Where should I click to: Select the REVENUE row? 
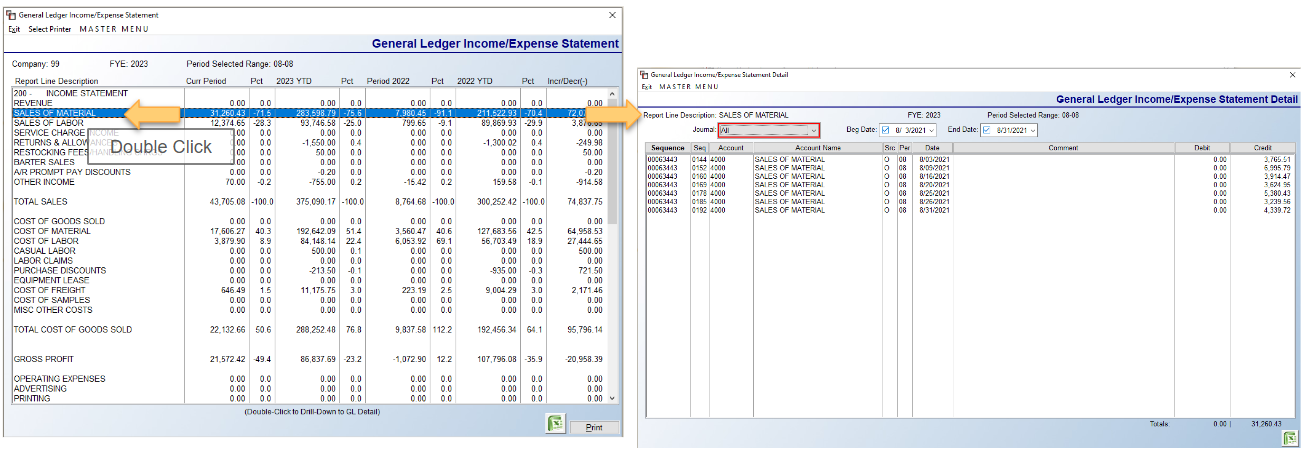tap(310, 103)
